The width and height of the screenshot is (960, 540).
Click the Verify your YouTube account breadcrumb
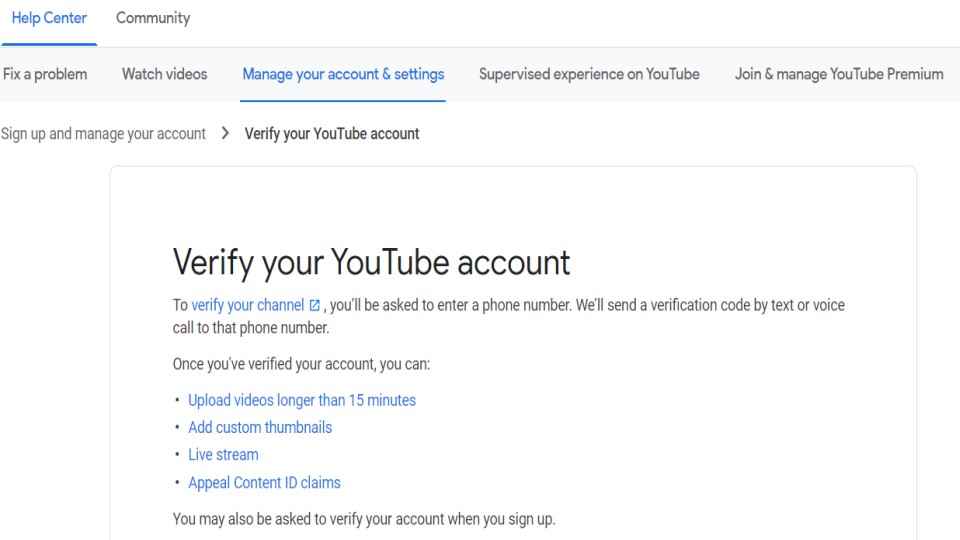coord(332,133)
